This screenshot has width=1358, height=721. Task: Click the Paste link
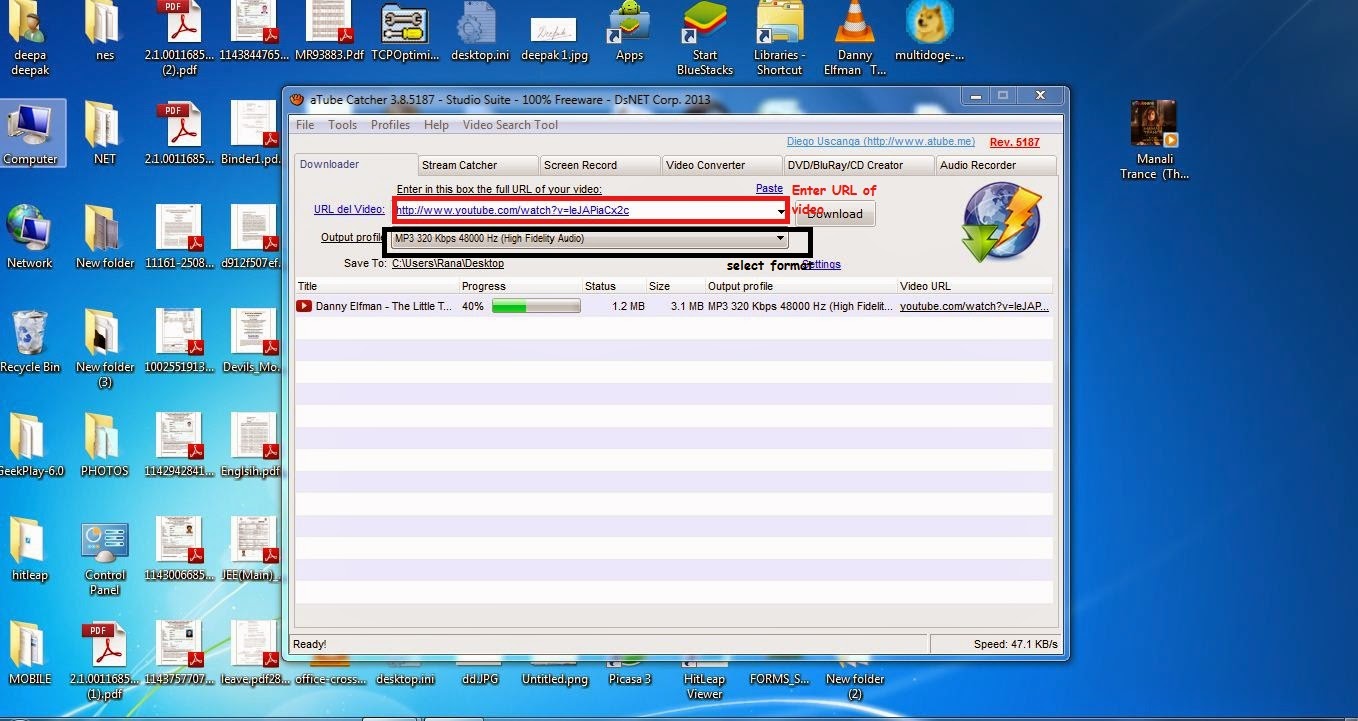tap(769, 188)
